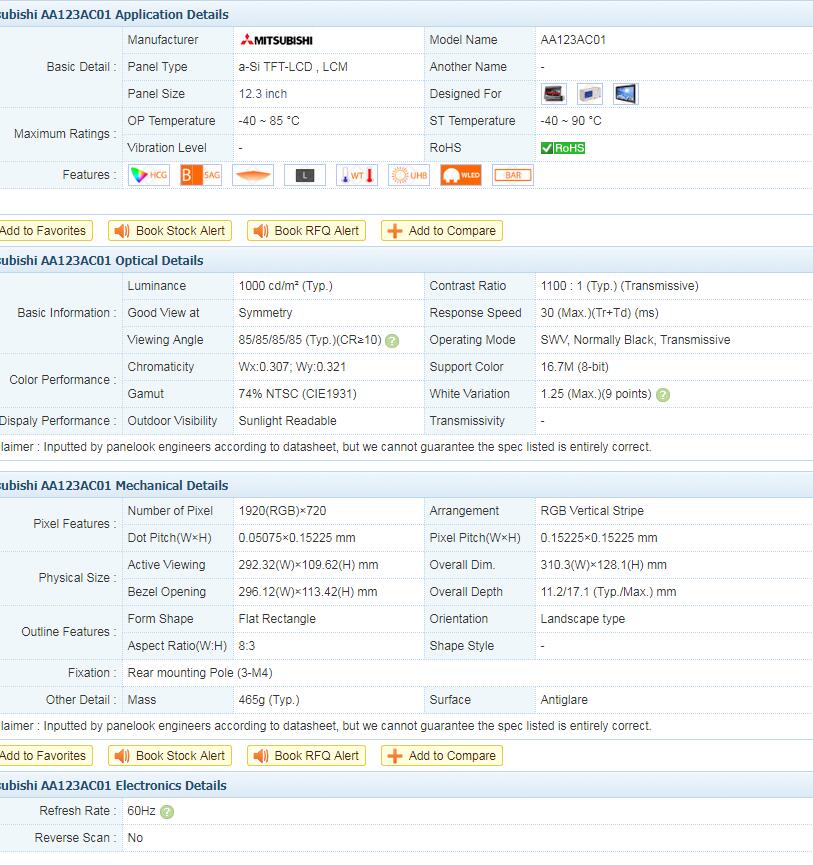Click lower Add to Compare button text
This screenshot has width=813, height=865.
click(452, 756)
